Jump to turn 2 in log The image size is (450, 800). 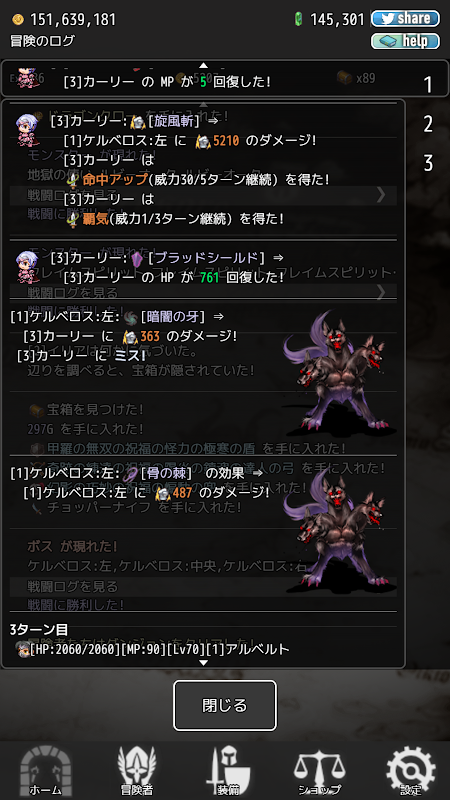[x=428, y=124]
